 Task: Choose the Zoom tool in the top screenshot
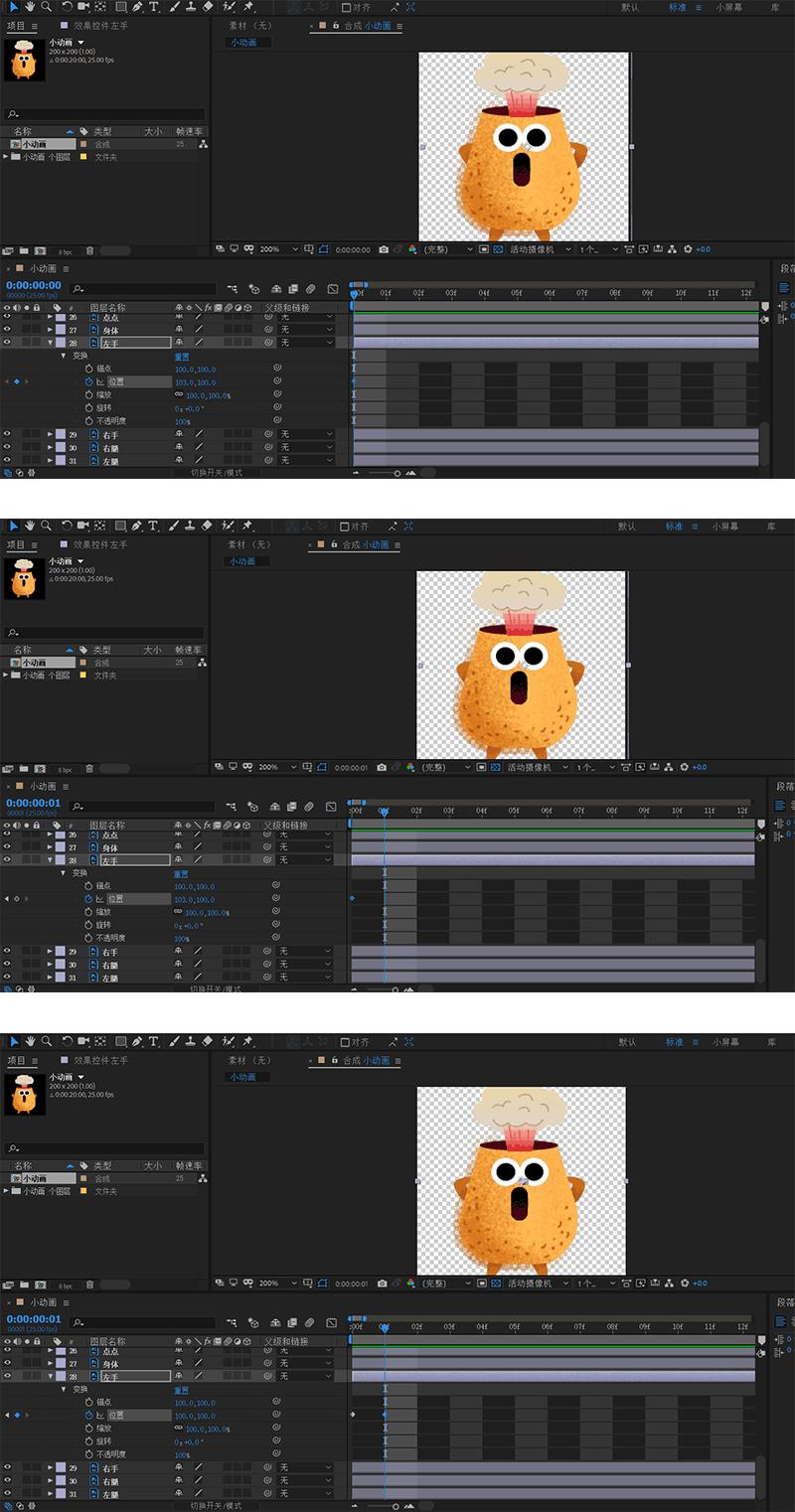pyautogui.click(x=46, y=7)
